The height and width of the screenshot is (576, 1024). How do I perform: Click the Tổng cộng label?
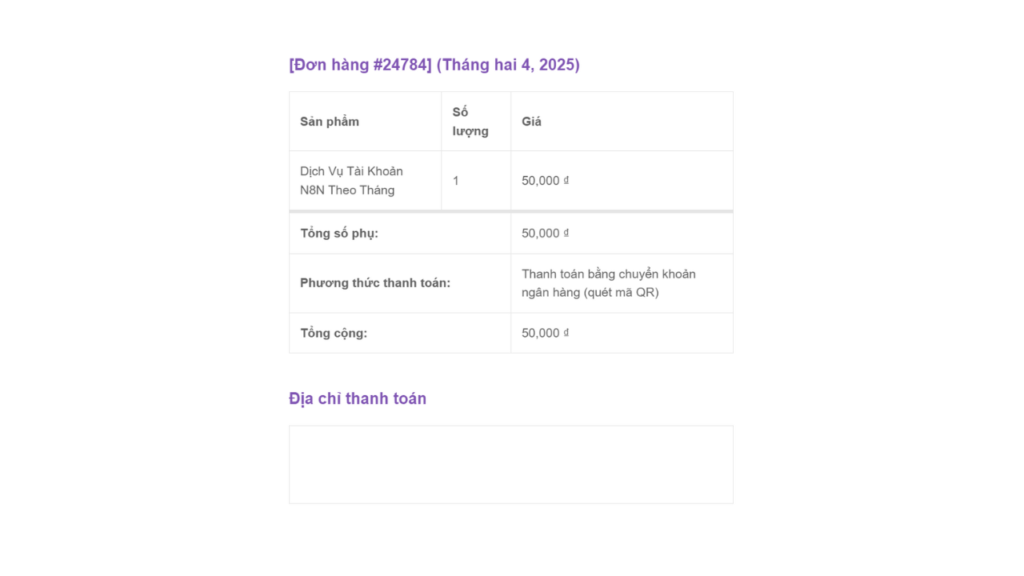point(334,333)
